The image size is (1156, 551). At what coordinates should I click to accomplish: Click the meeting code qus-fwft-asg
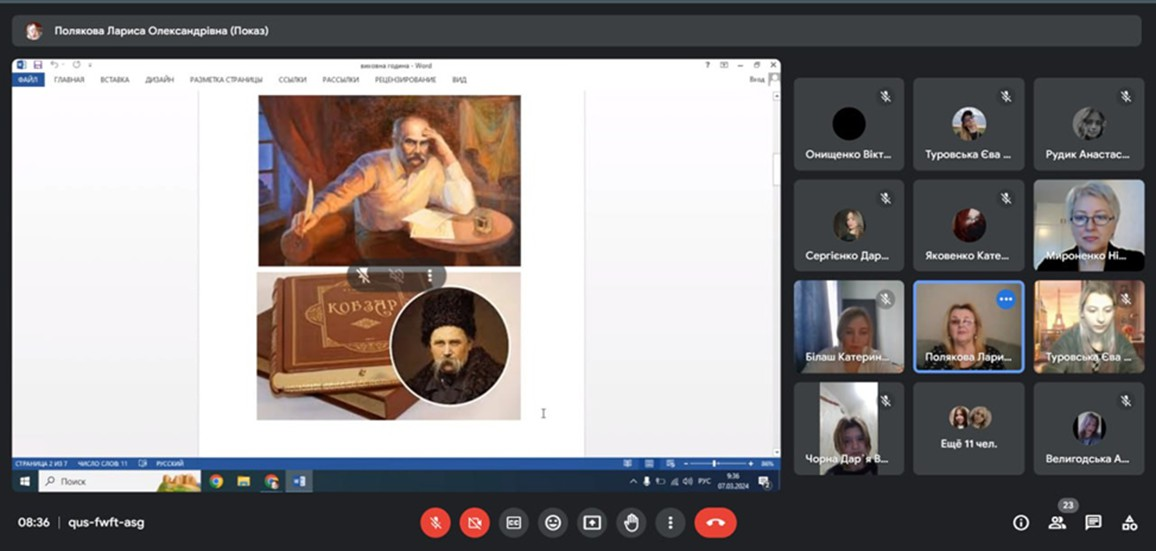pos(106,523)
